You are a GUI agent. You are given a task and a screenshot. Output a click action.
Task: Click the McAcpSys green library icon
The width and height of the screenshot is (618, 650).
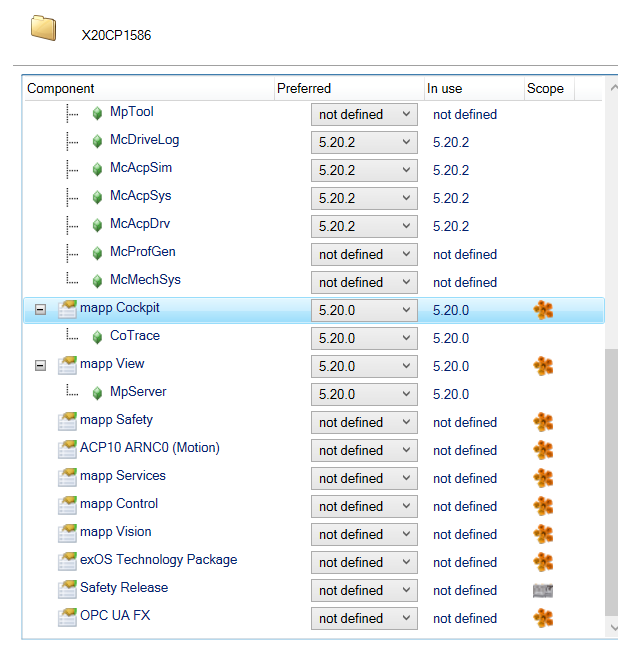point(97,197)
